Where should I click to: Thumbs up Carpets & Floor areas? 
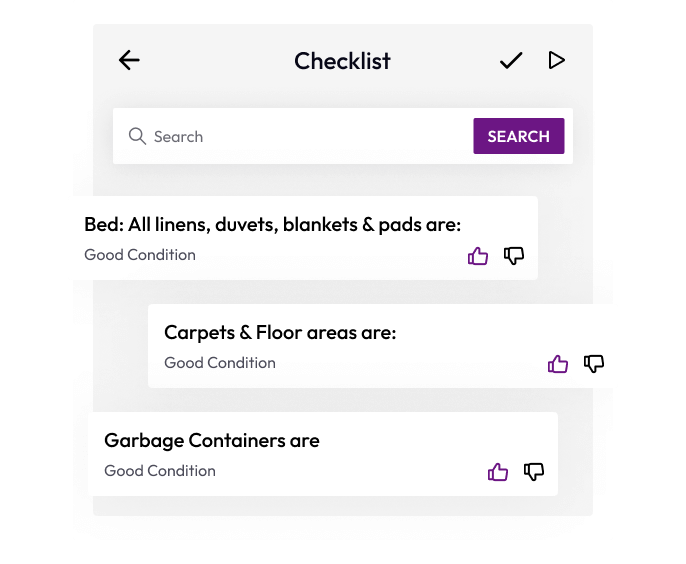tap(558, 364)
